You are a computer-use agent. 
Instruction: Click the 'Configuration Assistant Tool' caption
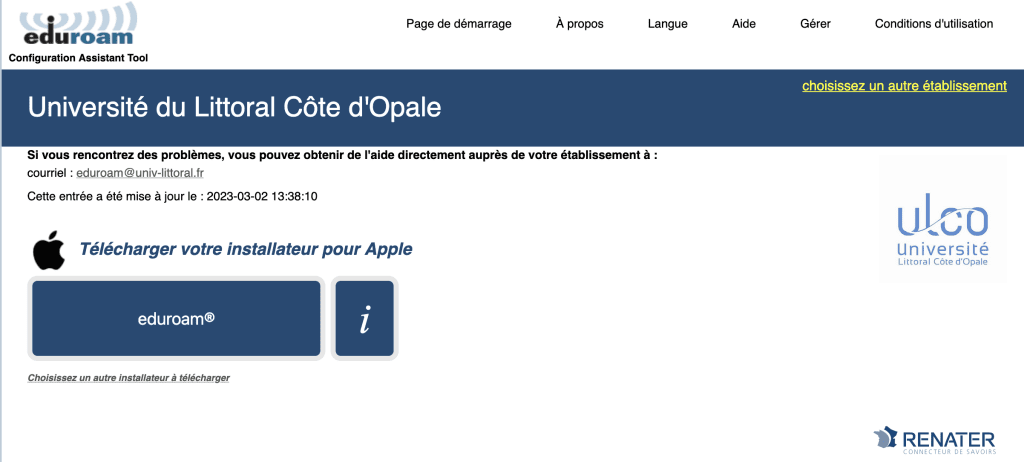click(x=78, y=58)
